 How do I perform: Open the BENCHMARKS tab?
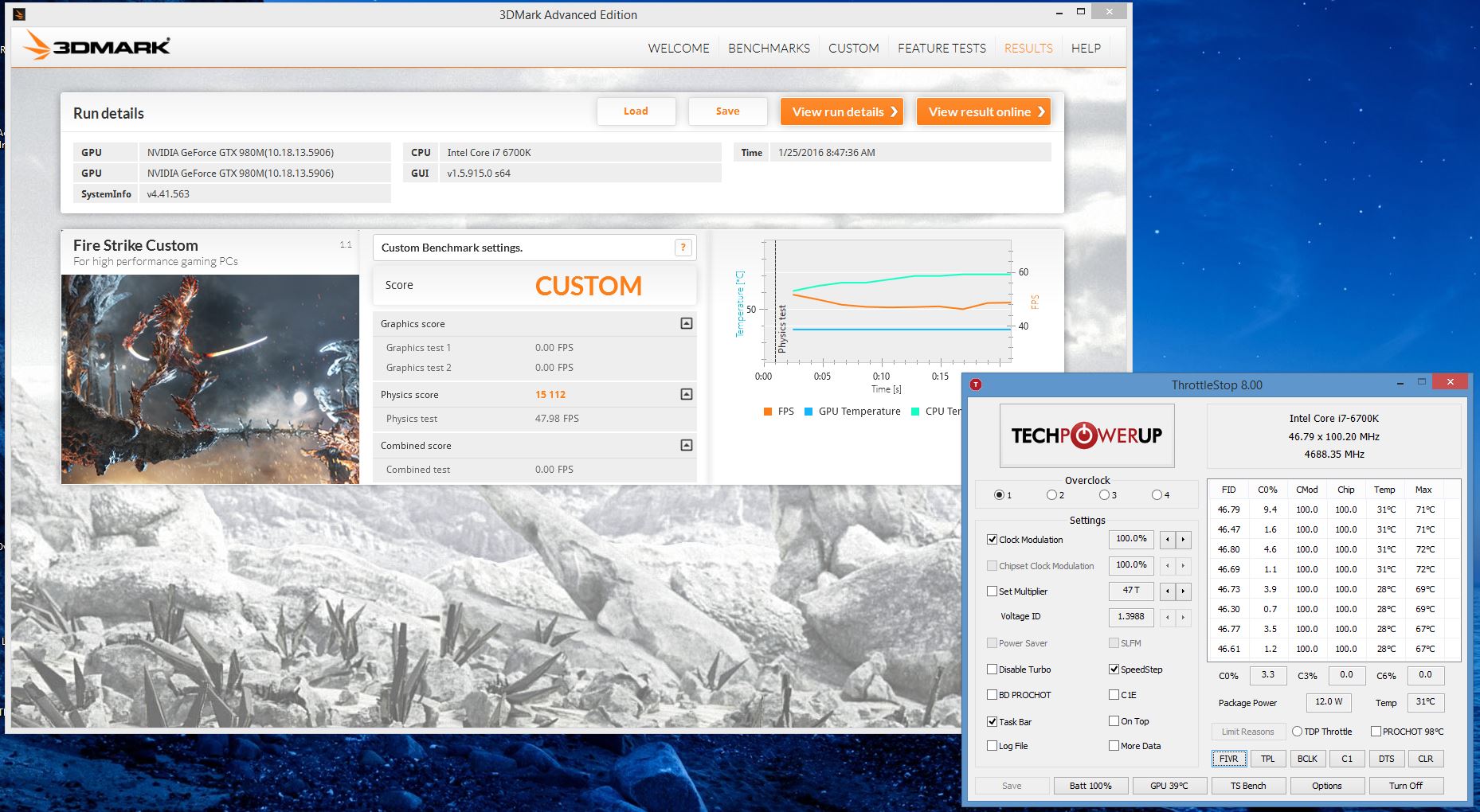[769, 49]
